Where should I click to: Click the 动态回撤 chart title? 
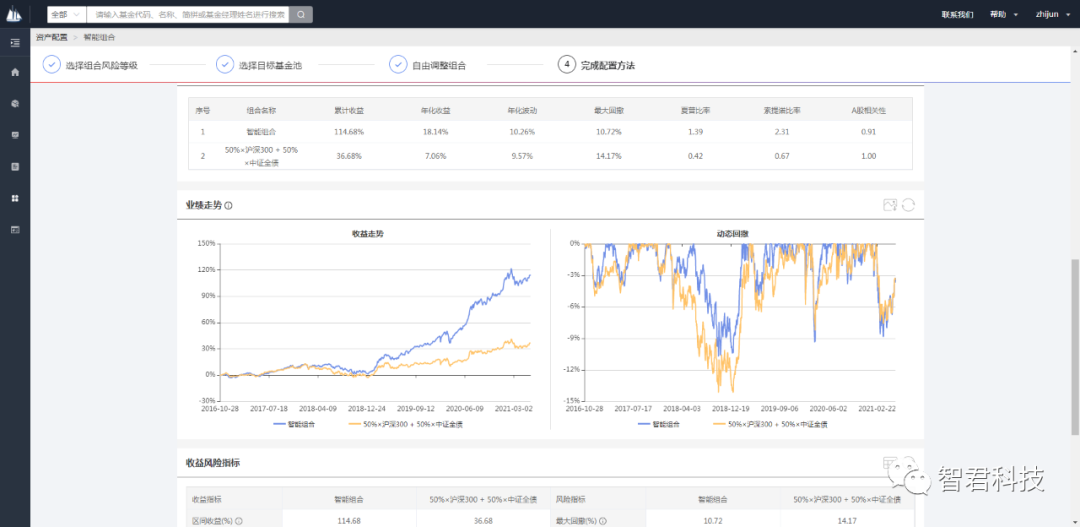pos(733,234)
